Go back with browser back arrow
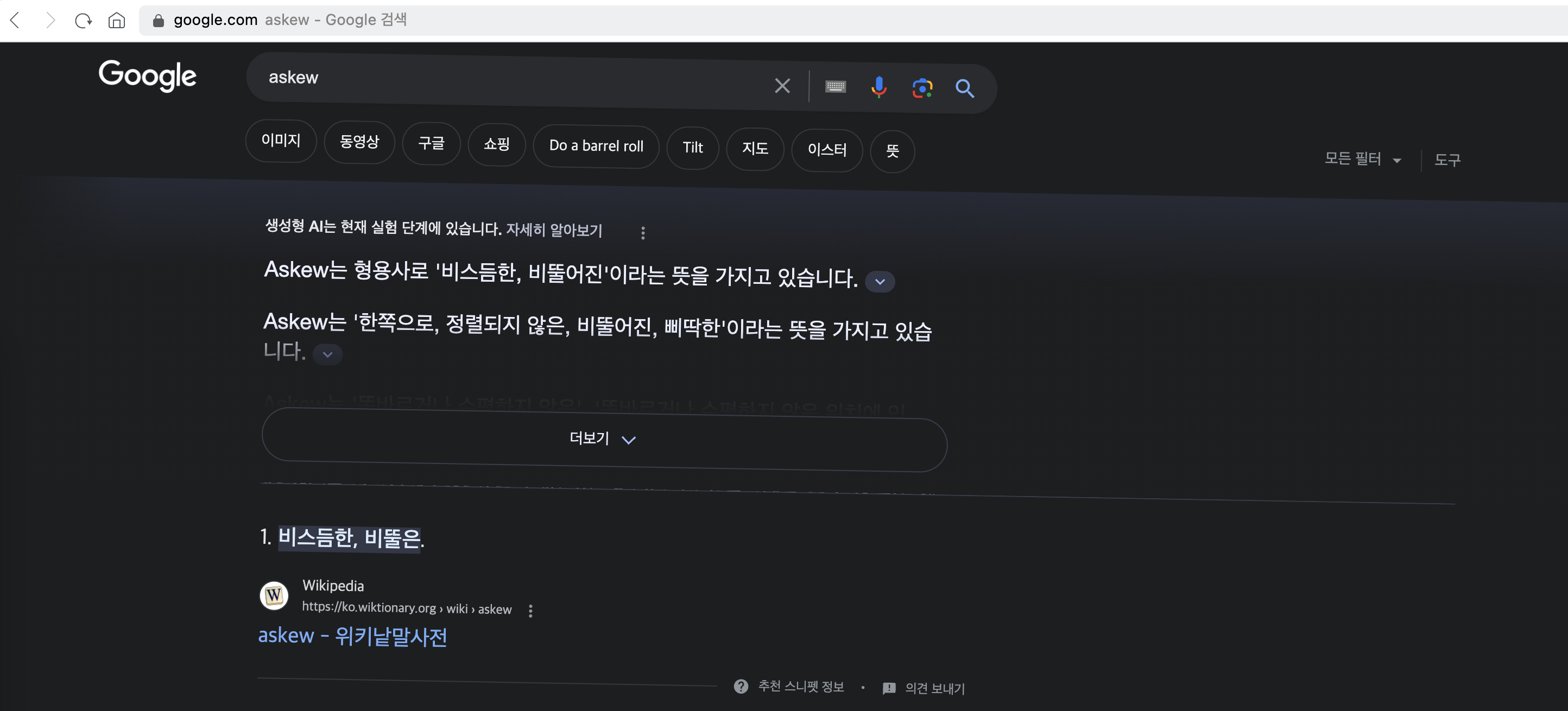1568x711 pixels. point(16,21)
